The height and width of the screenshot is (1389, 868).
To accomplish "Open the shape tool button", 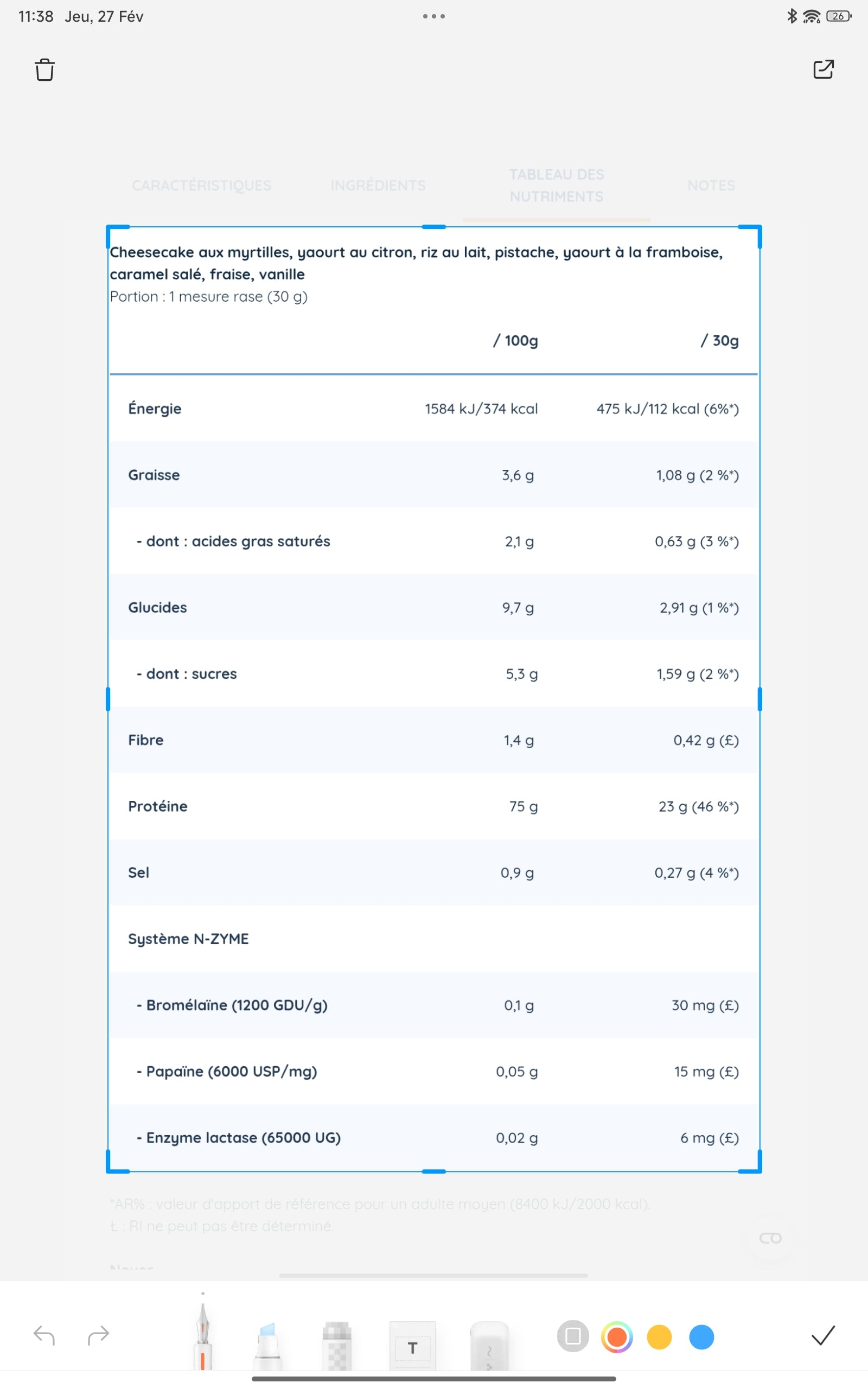I will coord(573,1336).
